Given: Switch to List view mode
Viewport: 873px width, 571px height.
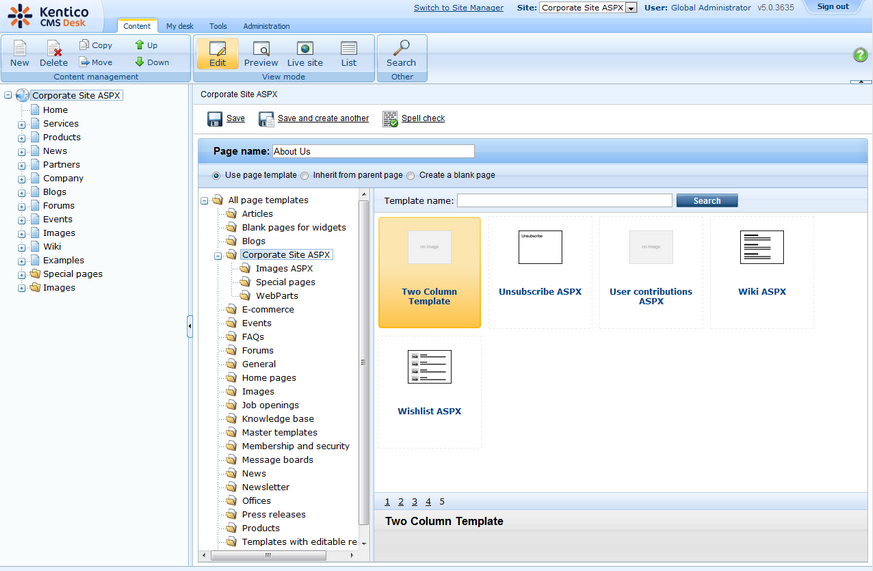Looking at the screenshot, I should (x=348, y=48).
